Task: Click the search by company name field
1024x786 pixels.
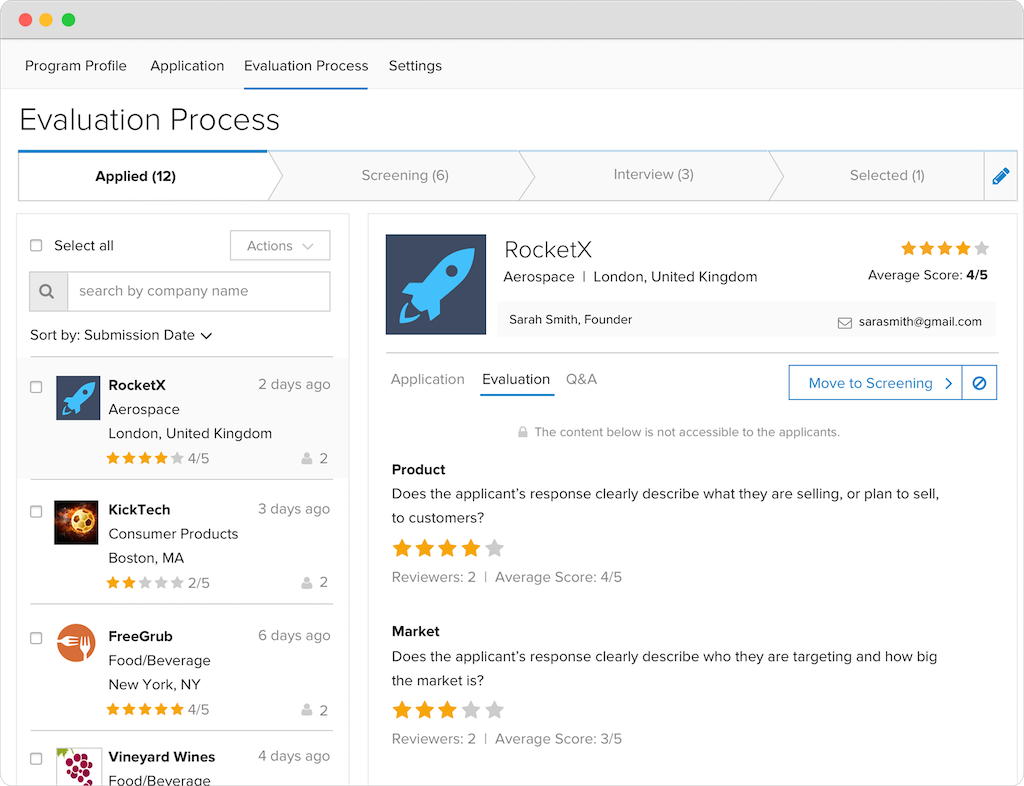Action: 198,292
